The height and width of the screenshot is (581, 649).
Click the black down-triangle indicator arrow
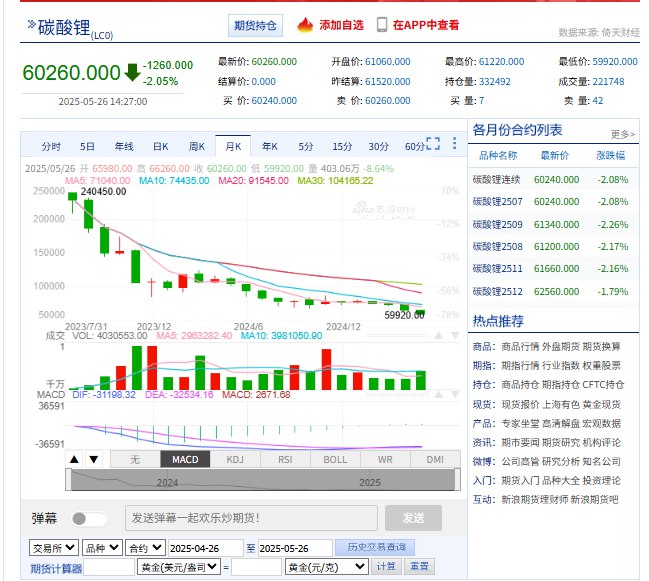coord(94,459)
